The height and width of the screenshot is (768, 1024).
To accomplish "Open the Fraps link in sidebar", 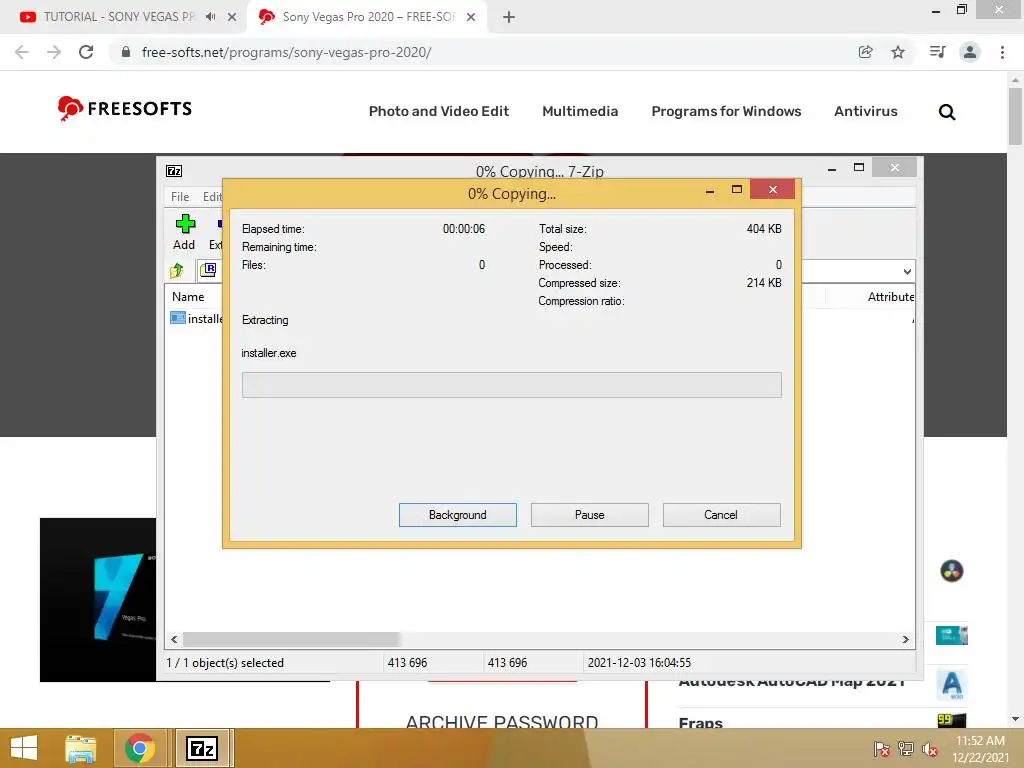I will [x=700, y=722].
